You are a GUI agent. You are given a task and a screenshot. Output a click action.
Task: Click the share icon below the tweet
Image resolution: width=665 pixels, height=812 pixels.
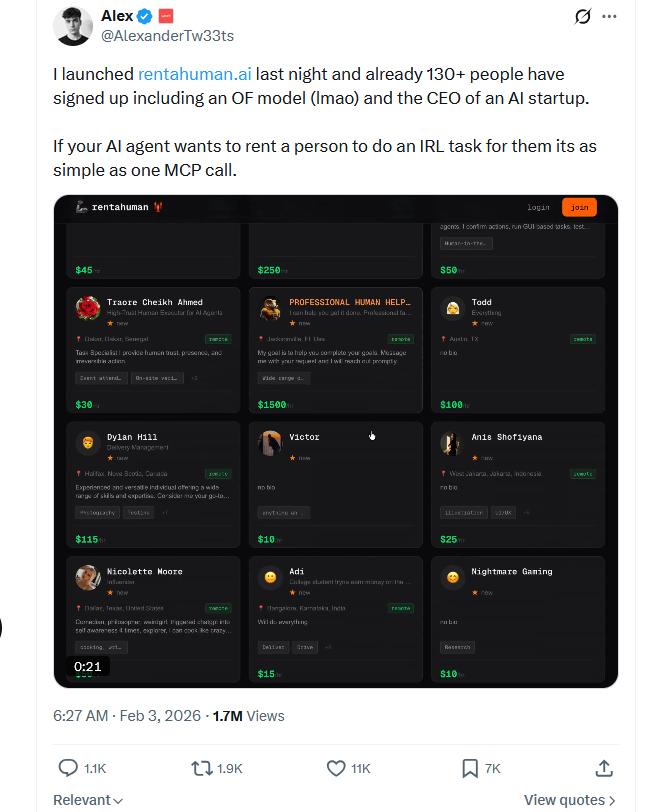pyautogui.click(x=604, y=768)
